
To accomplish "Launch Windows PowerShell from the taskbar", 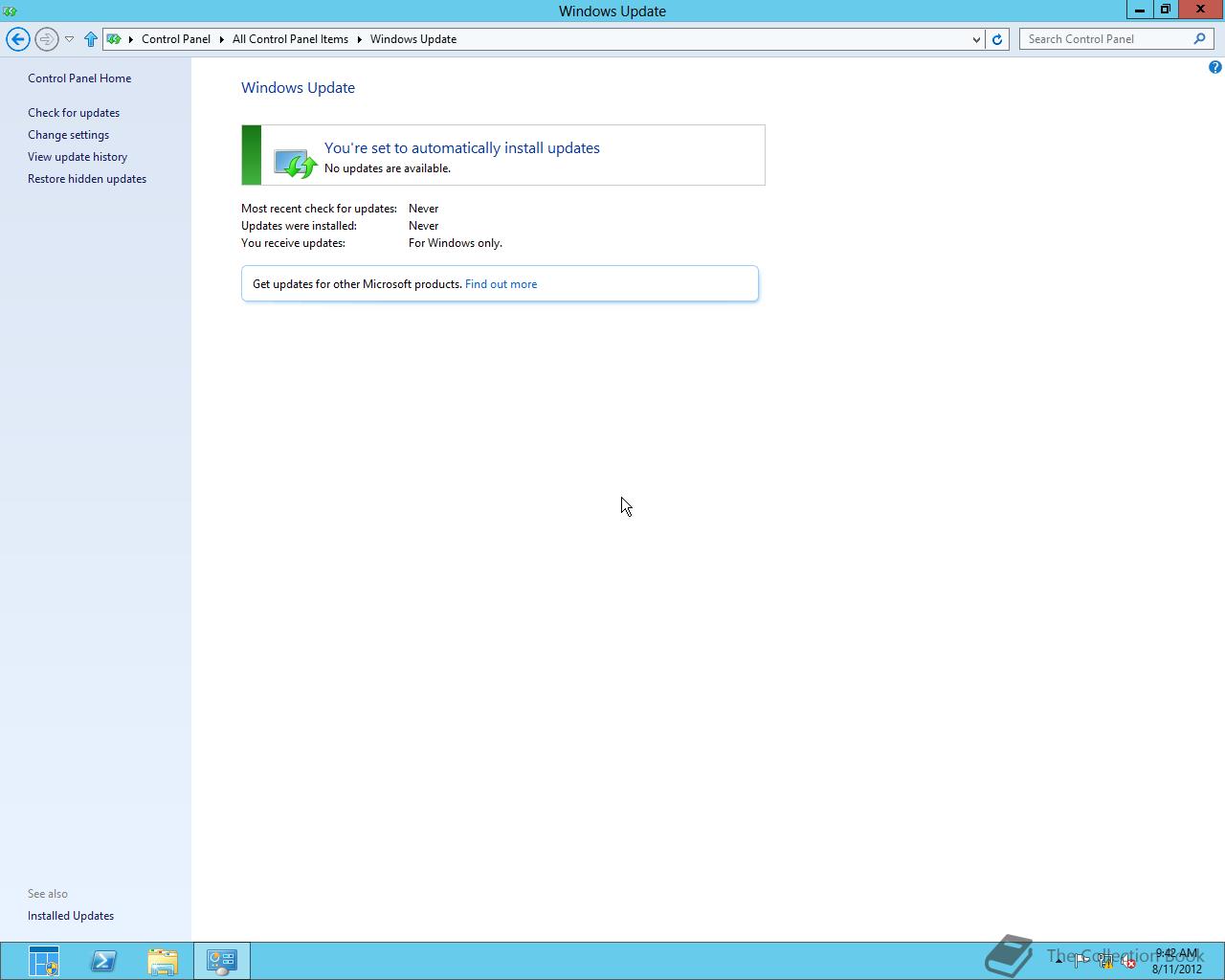I will [103, 961].
